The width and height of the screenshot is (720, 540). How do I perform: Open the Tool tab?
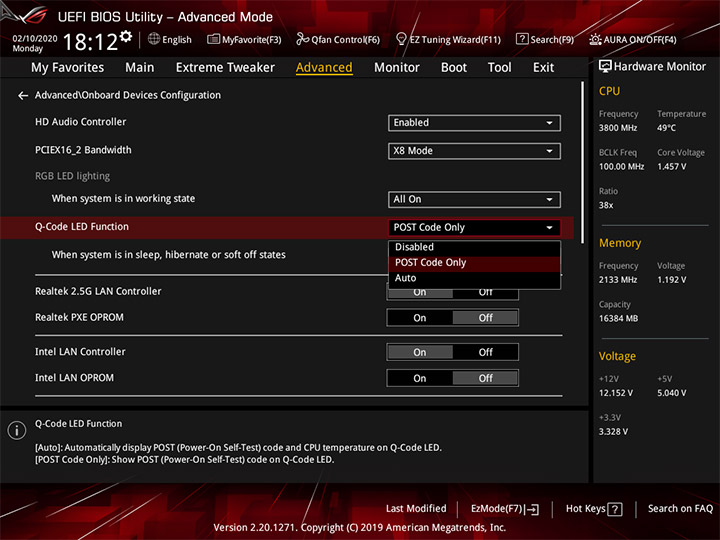(499, 68)
